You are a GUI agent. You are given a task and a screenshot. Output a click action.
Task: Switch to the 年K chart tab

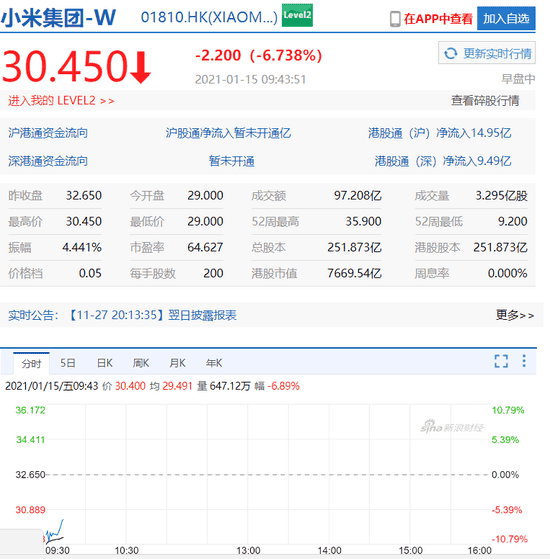tap(214, 363)
